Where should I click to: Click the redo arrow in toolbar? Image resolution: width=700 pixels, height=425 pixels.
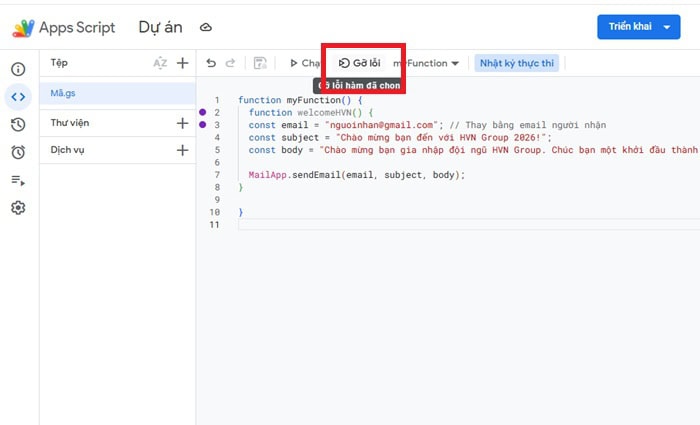pyautogui.click(x=231, y=63)
